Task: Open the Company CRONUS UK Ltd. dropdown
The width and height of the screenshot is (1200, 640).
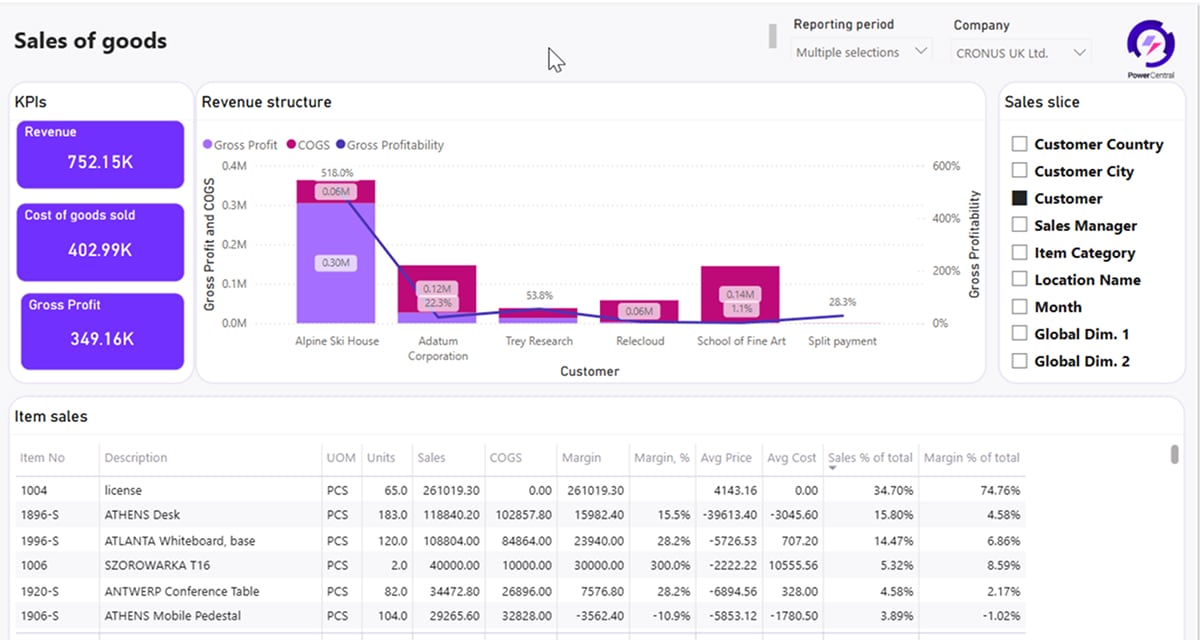Action: click(x=1020, y=52)
